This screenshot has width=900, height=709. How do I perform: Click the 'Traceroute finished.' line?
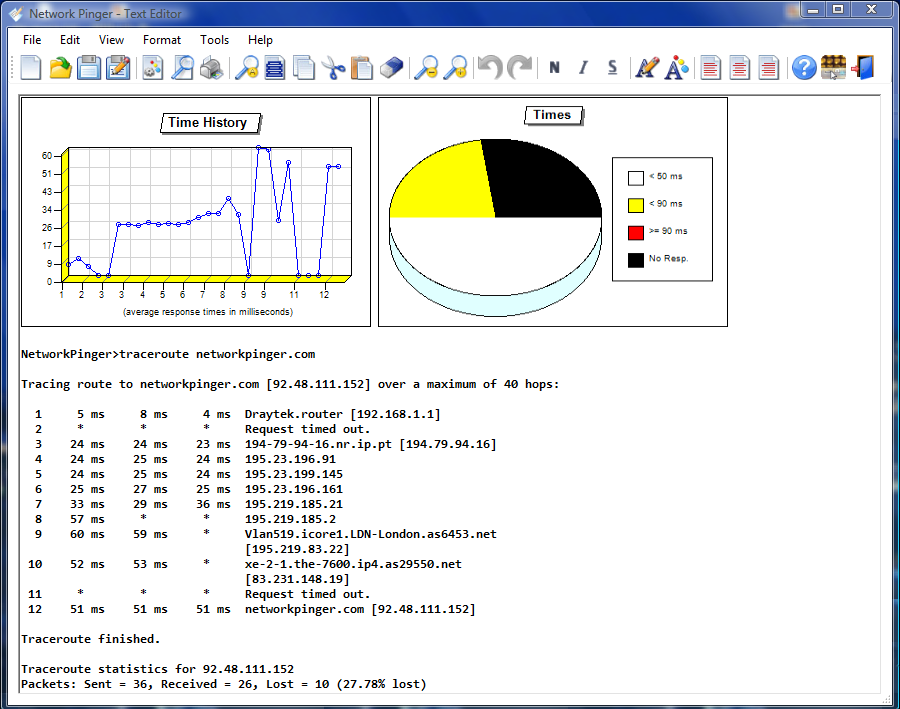91,639
